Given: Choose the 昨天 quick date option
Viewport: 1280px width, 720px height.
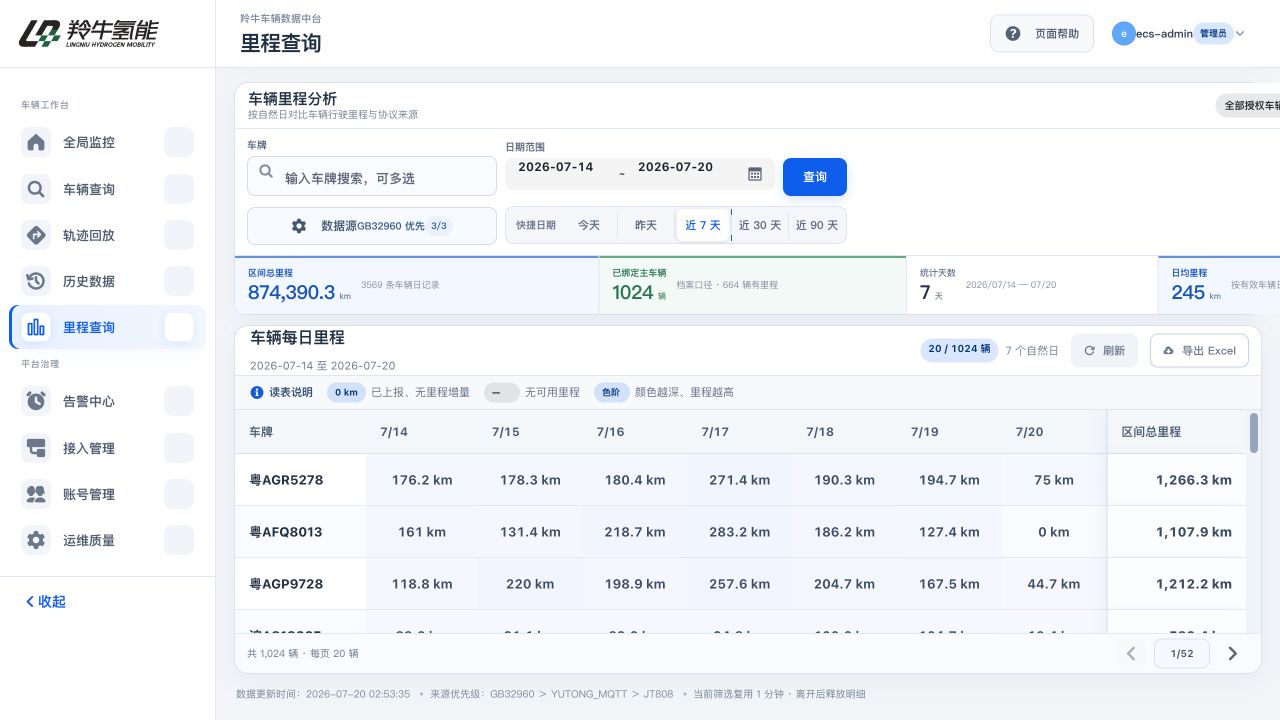Looking at the screenshot, I should pyautogui.click(x=646, y=225).
